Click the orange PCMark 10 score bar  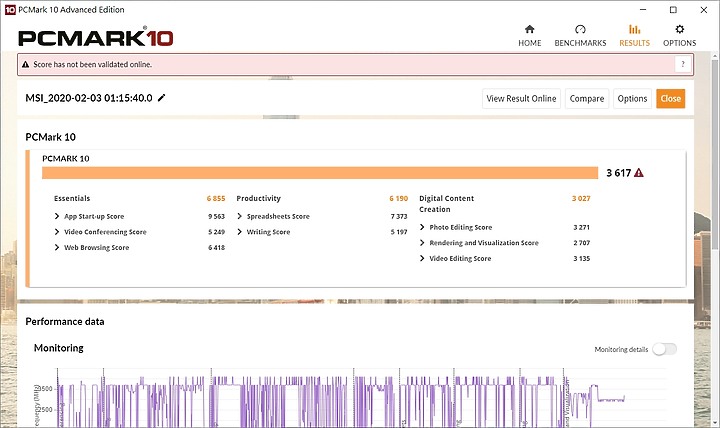[320, 173]
